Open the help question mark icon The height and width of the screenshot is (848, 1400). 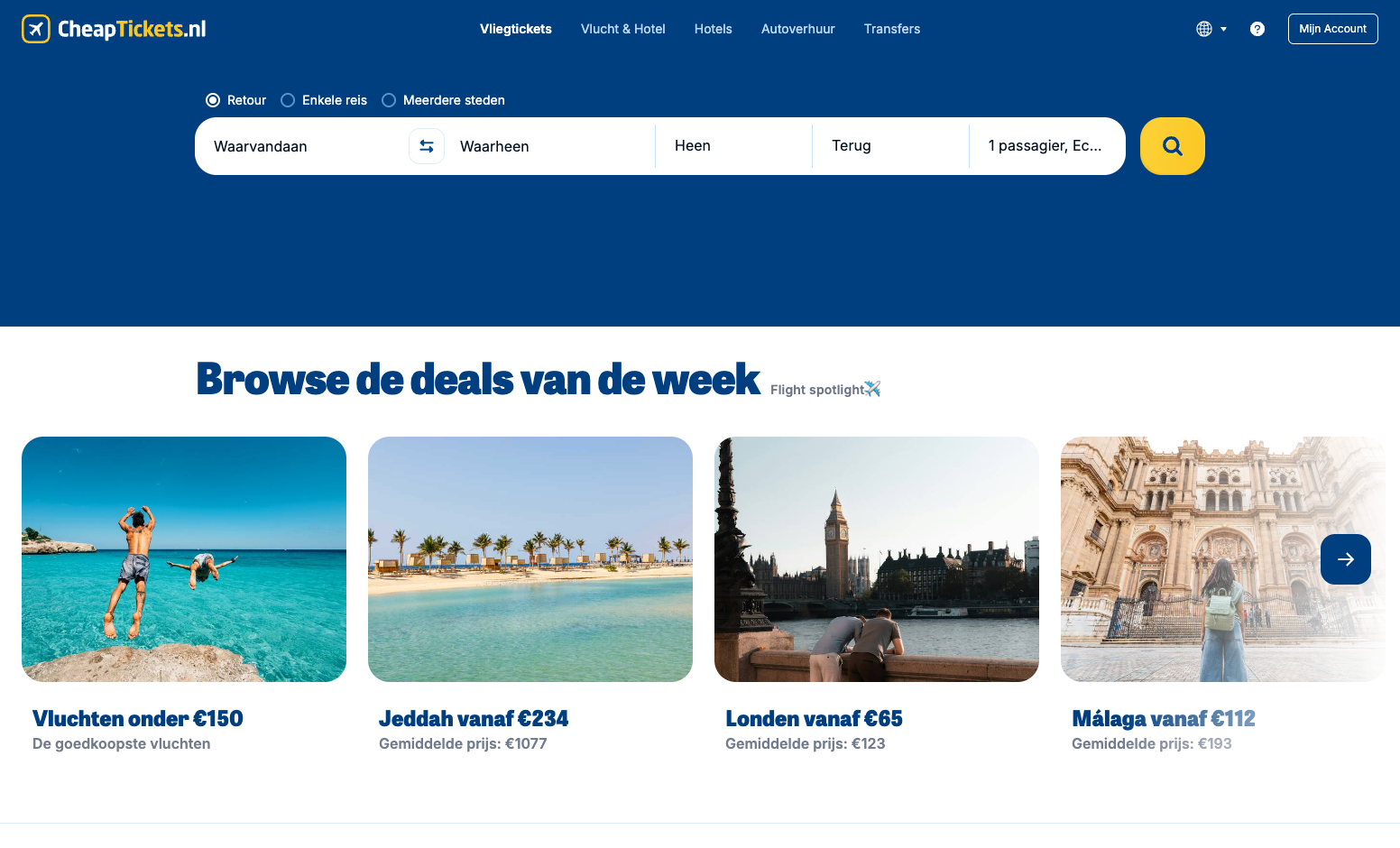1257,29
